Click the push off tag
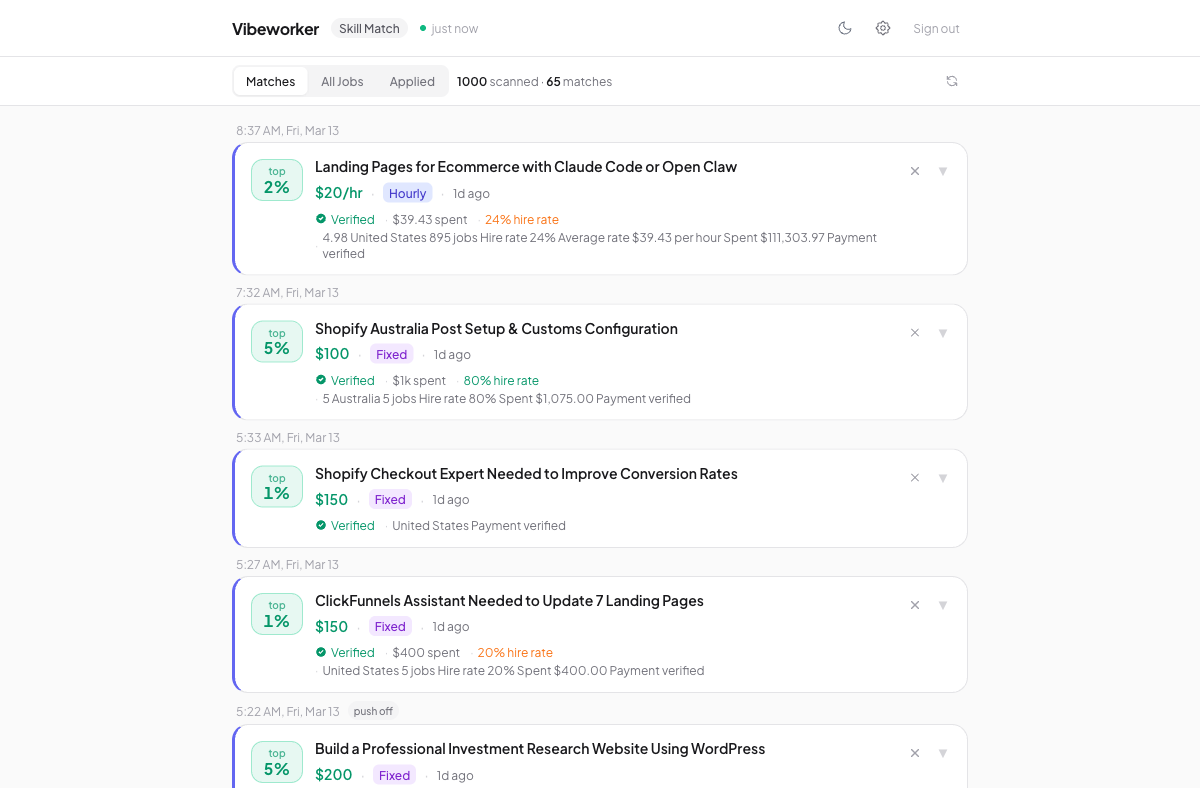The height and width of the screenshot is (788, 1200). (x=373, y=711)
